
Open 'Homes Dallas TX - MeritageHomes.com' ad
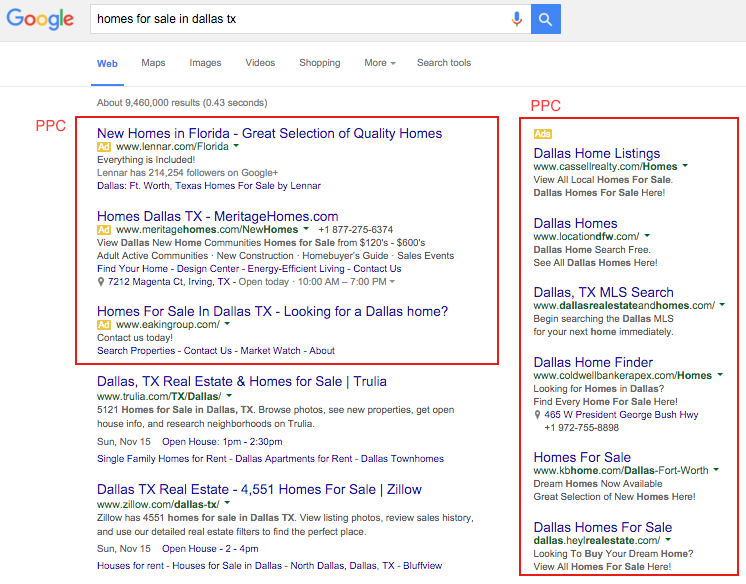[217, 217]
